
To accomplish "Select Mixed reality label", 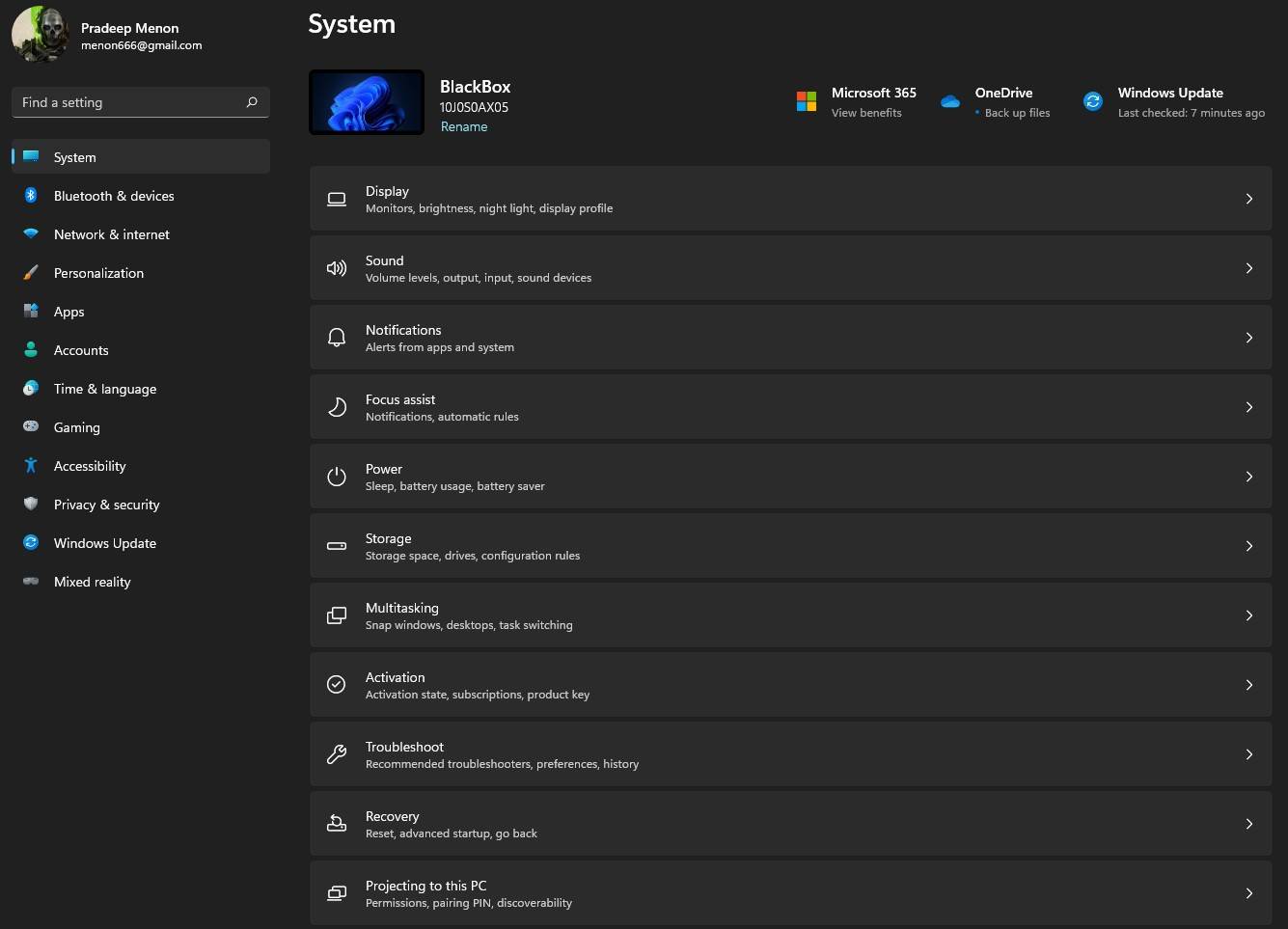I will point(93,582).
